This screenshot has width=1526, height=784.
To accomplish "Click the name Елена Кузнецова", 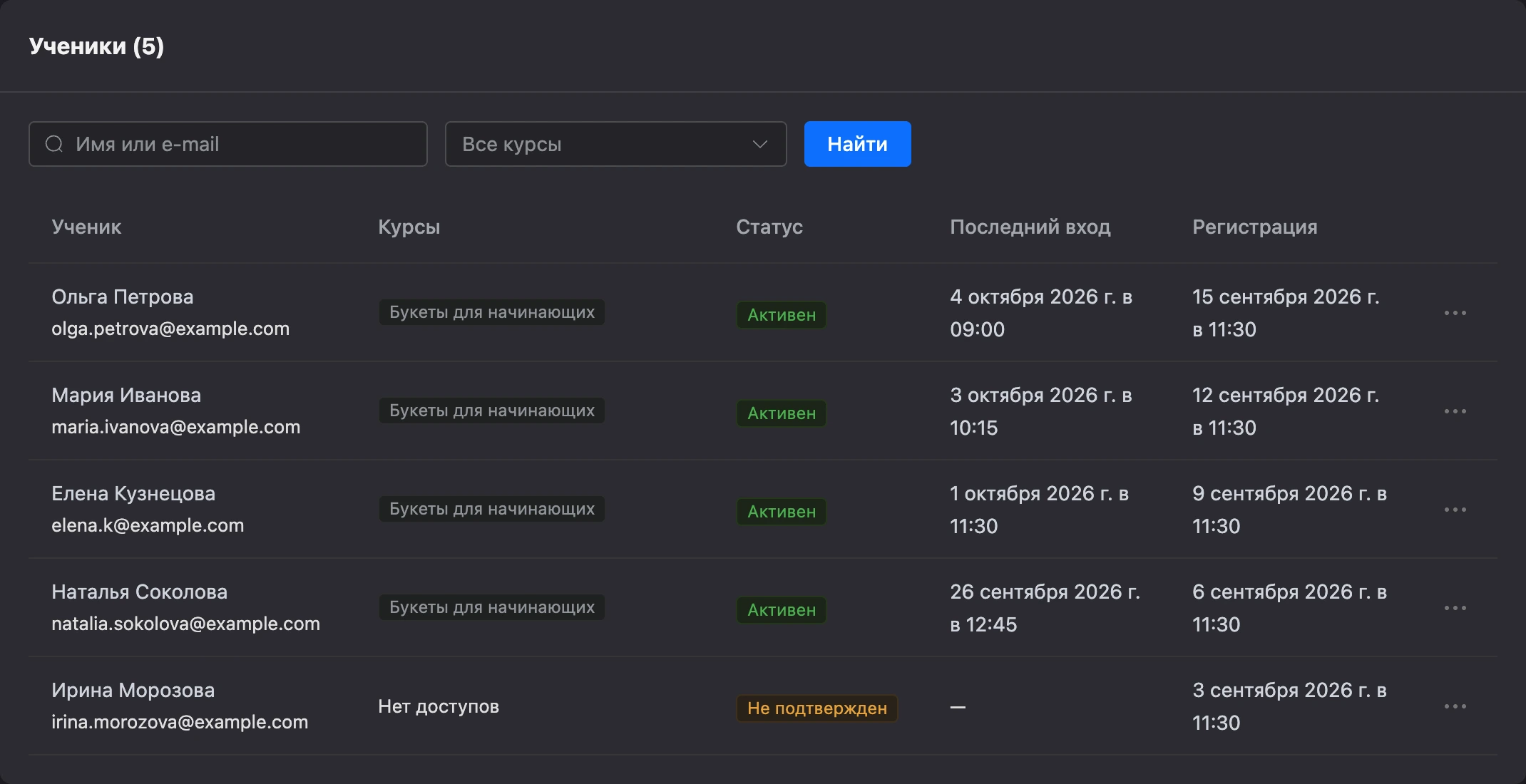I will [x=133, y=493].
